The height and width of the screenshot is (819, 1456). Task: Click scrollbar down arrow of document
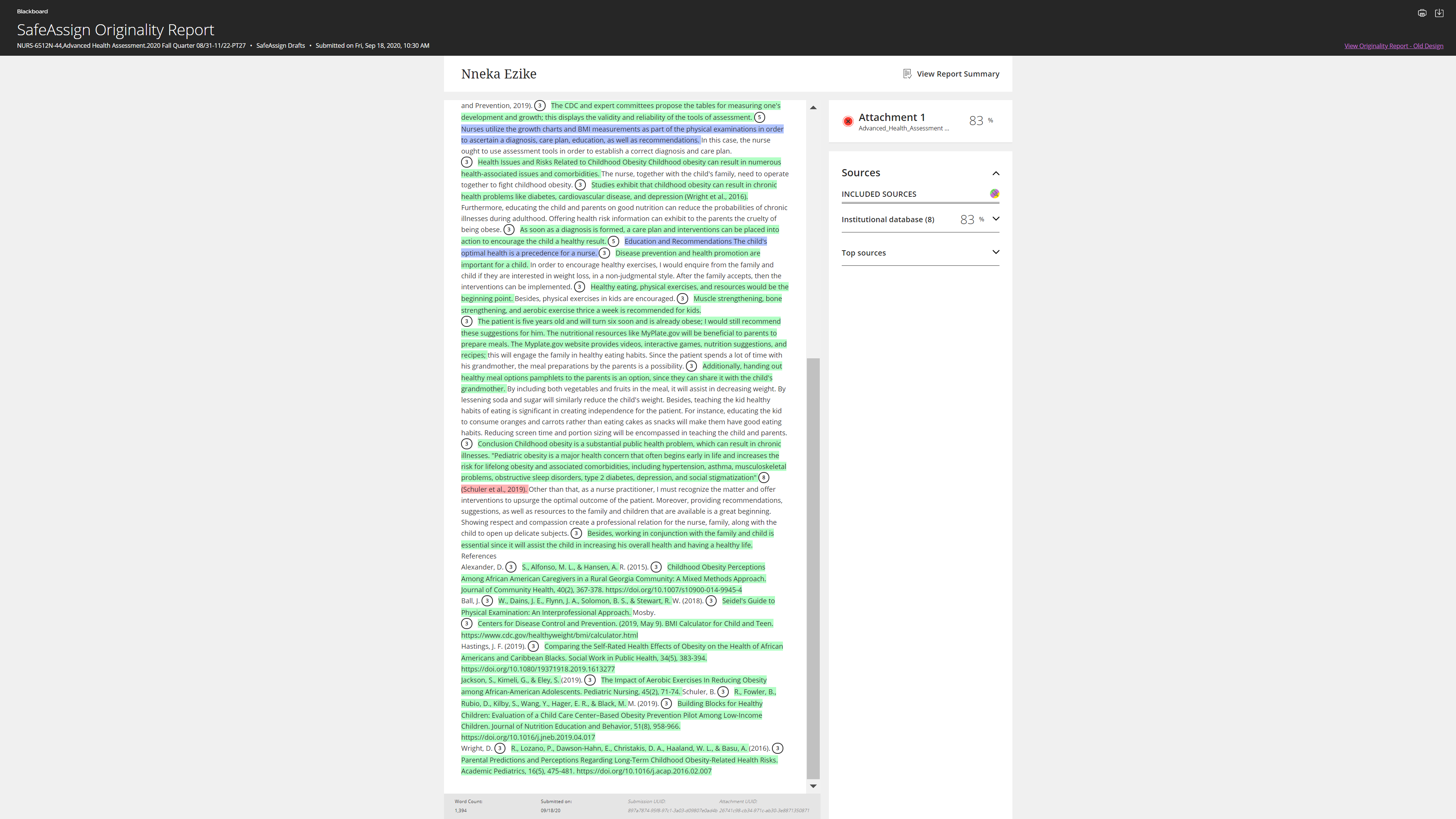[x=813, y=786]
